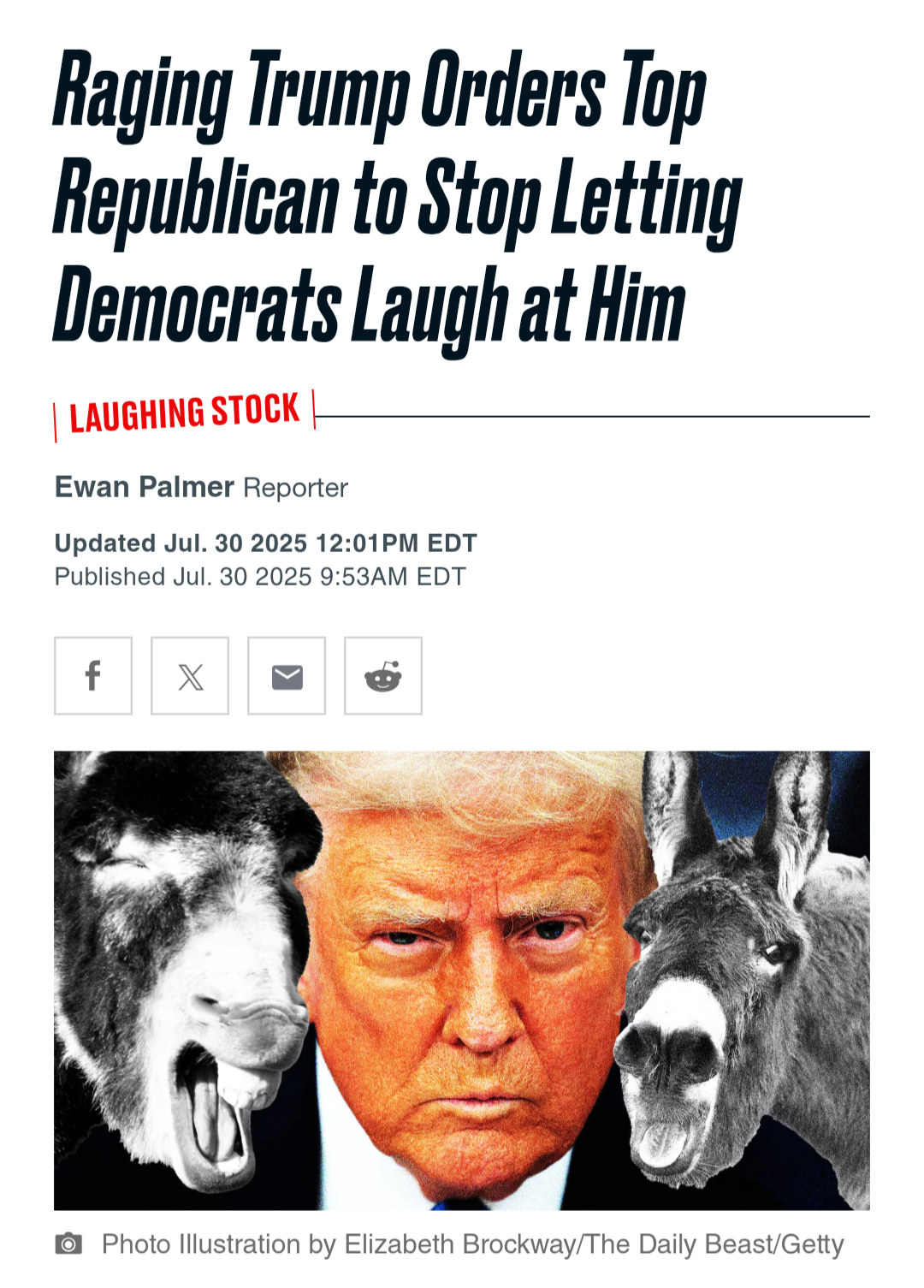Share the article on Facebook
924x1288 pixels.
(x=93, y=675)
